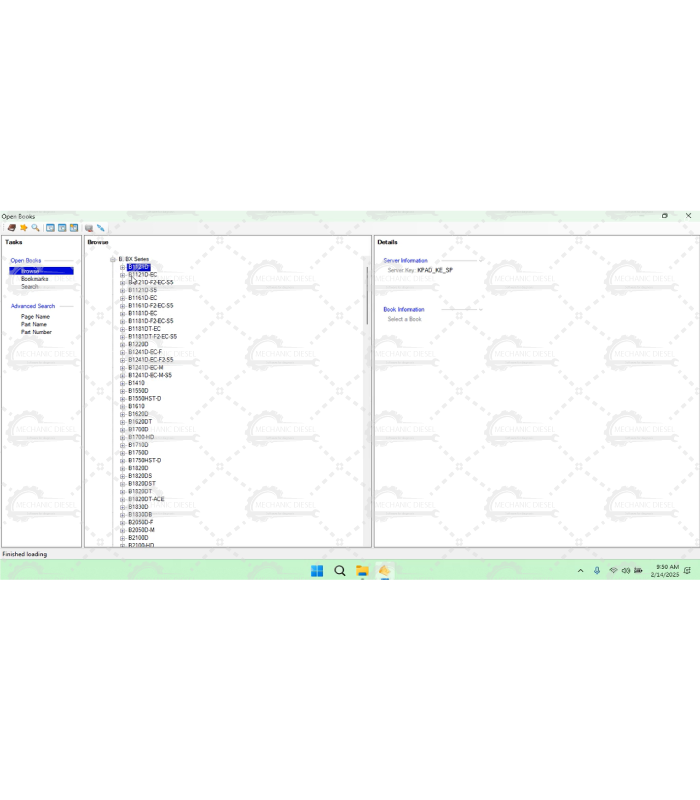Click the yellow star bookmarks toolbar icon

click(x=23, y=228)
